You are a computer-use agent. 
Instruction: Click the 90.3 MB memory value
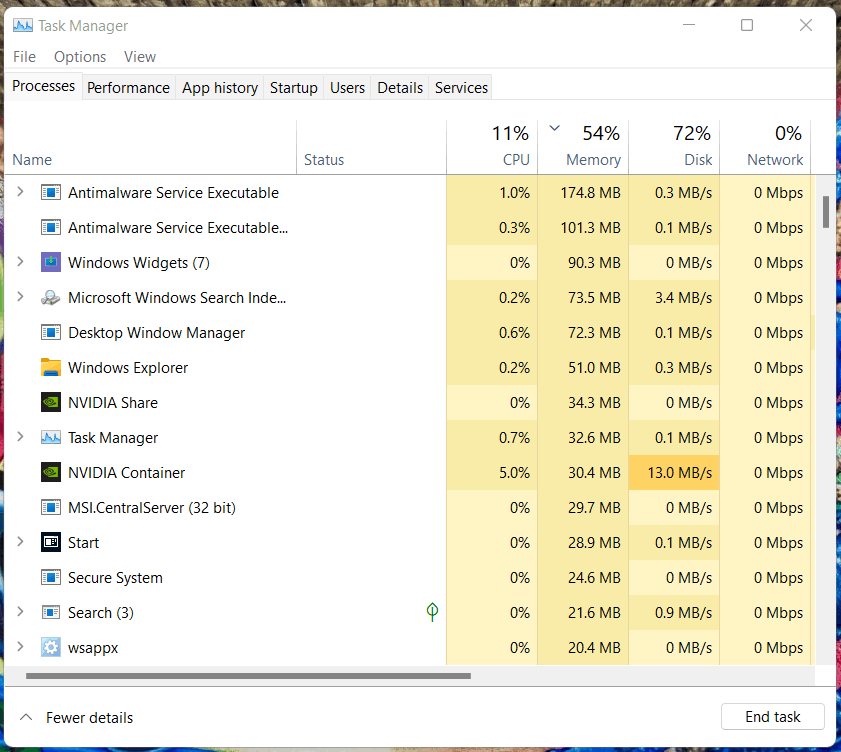pyautogui.click(x=594, y=263)
